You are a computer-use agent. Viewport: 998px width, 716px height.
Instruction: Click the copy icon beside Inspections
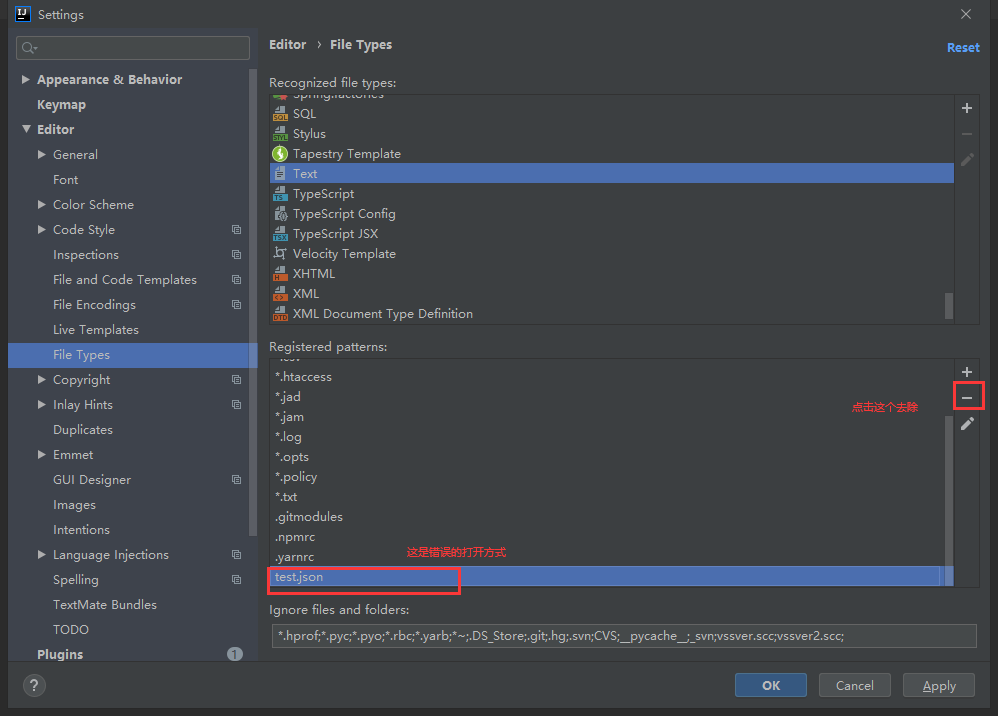click(x=236, y=255)
